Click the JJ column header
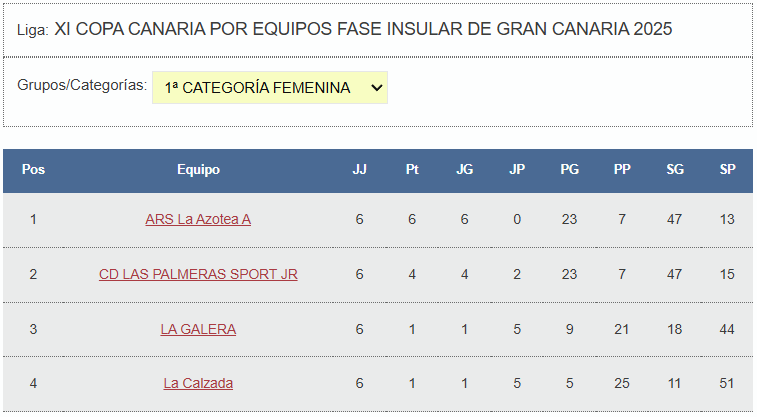This screenshot has height=417, width=757. point(359,170)
